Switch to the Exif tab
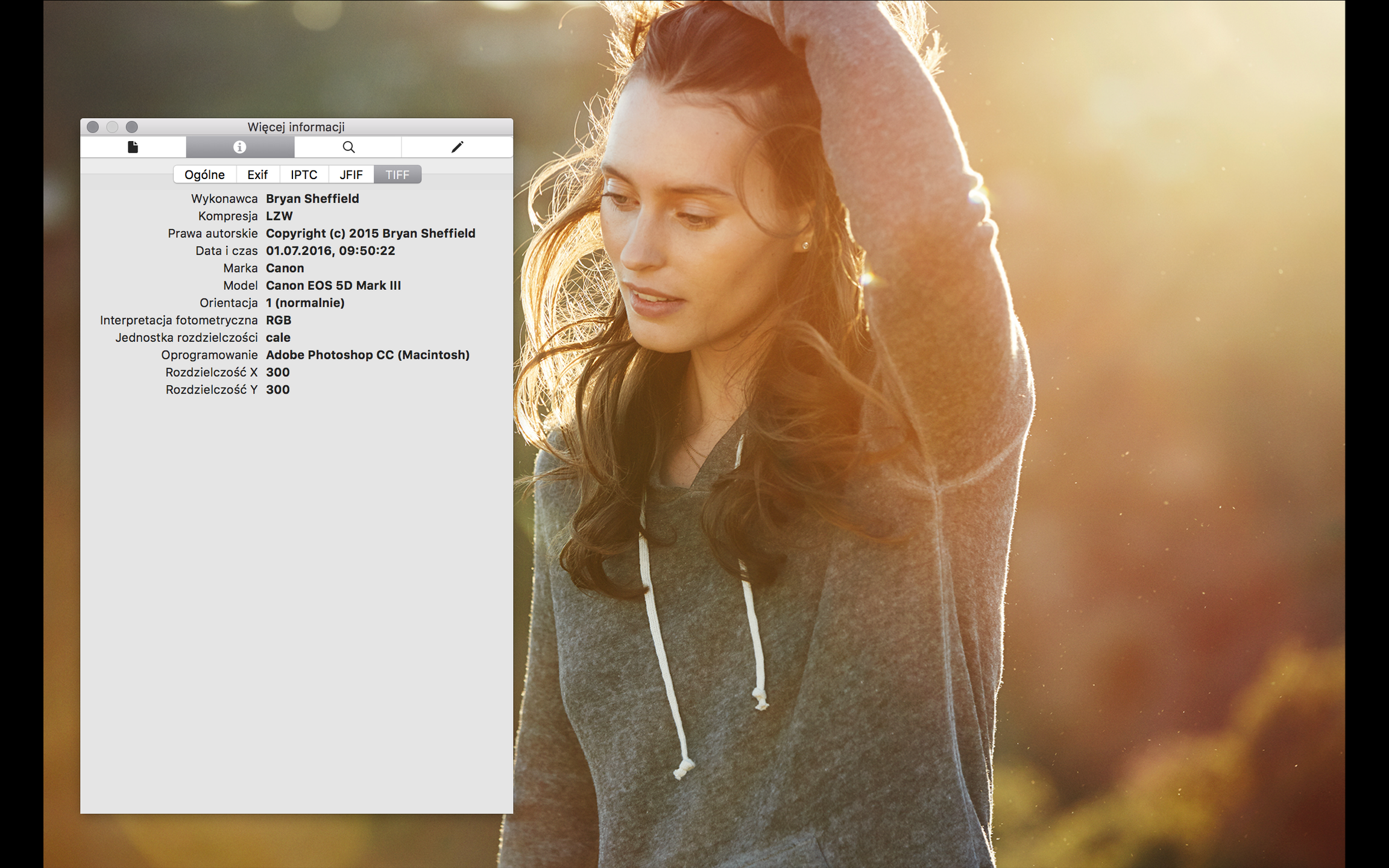Viewport: 1389px width, 868px height. (257, 175)
